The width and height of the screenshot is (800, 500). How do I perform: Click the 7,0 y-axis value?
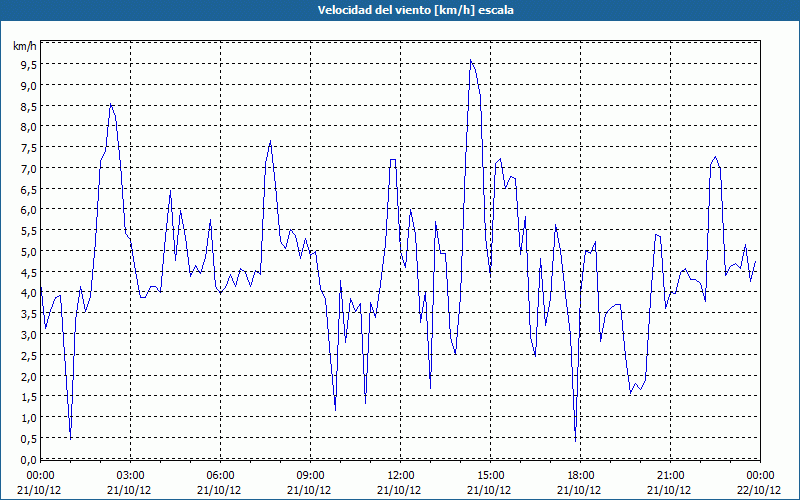coord(29,168)
